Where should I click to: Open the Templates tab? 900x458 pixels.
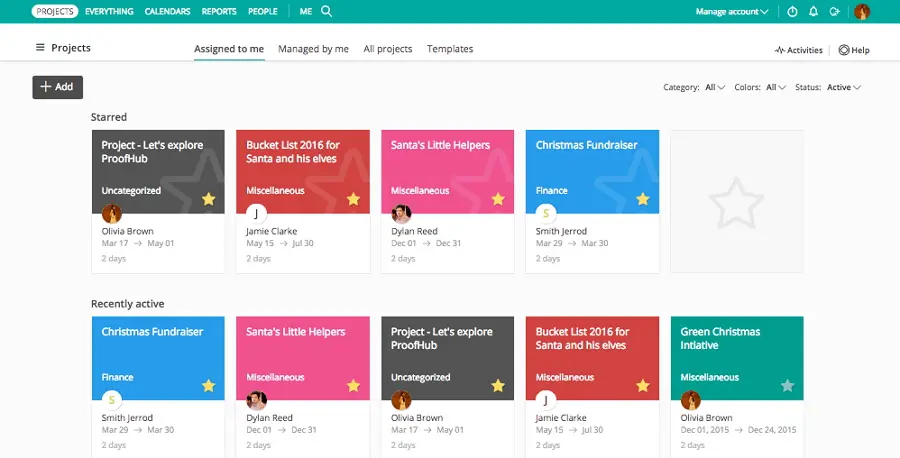coord(450,49)
